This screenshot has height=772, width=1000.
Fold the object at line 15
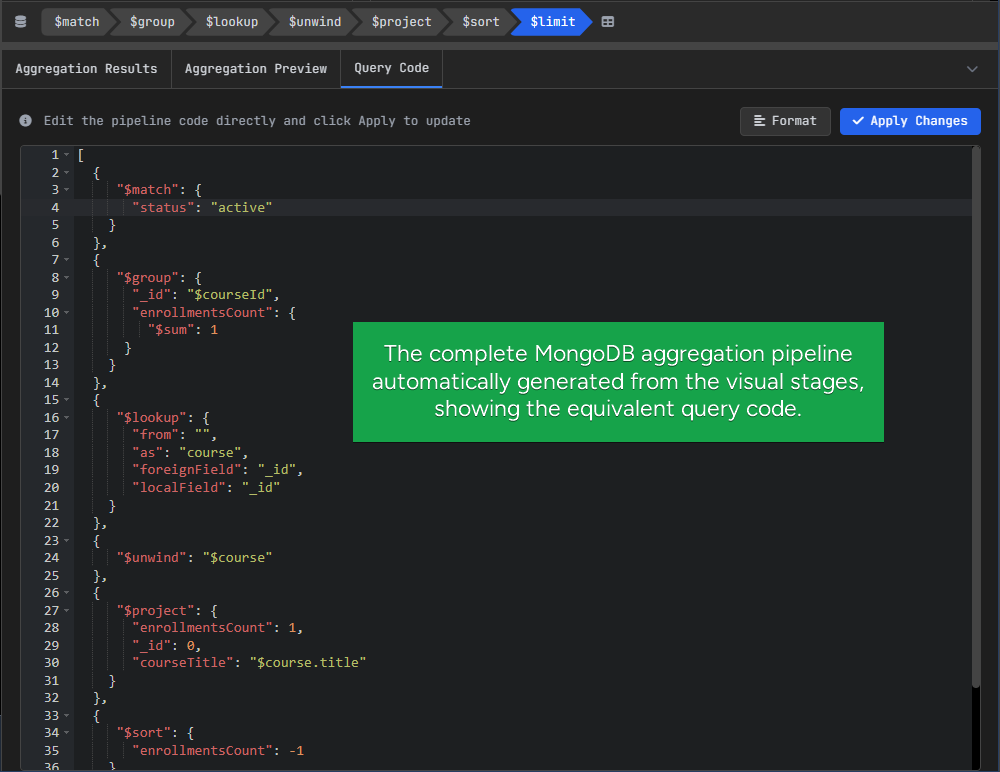66,400
